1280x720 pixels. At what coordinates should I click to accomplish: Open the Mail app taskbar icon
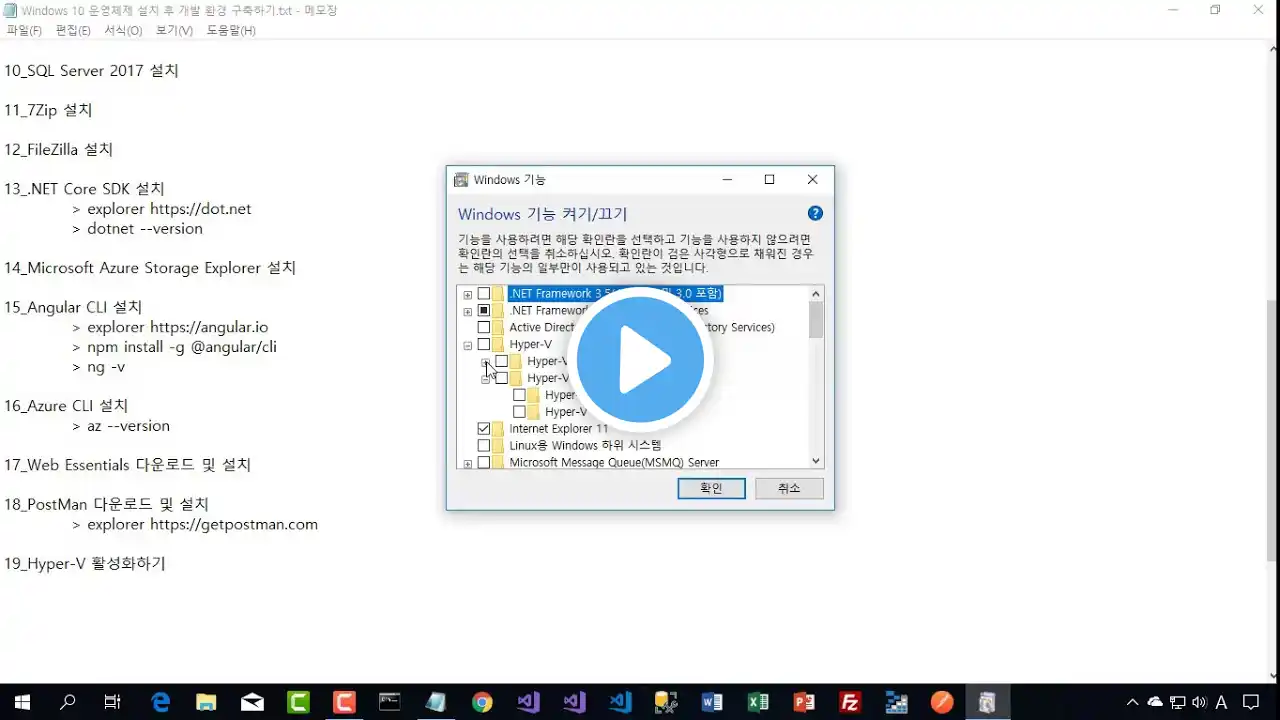click(x=252, y=702)
